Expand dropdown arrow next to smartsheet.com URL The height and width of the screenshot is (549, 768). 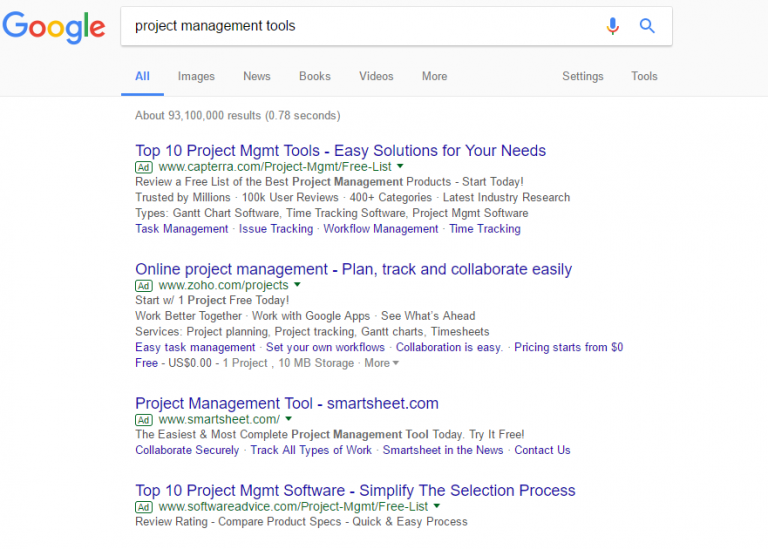coord(288,419)
